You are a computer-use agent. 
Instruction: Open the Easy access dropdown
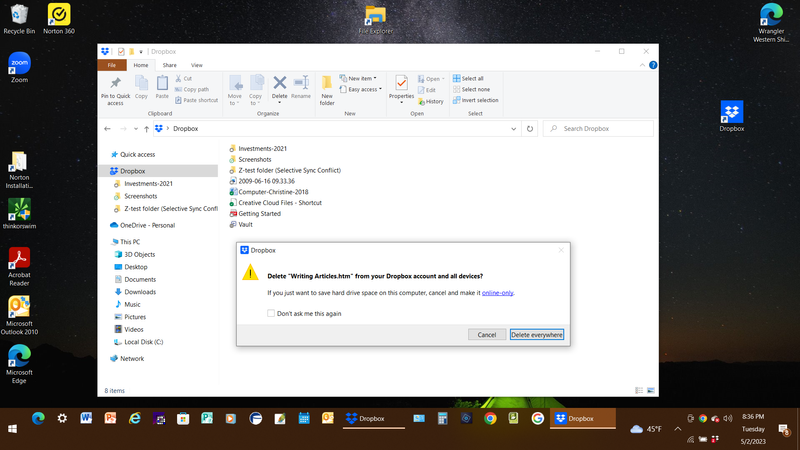point(361,89)
